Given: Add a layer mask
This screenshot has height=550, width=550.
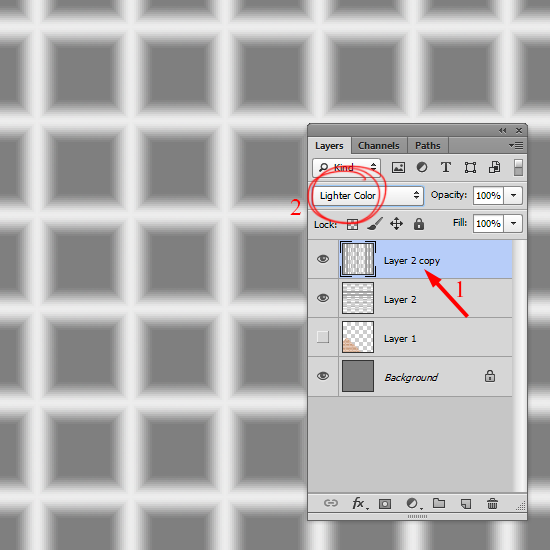Looking at the screenshot, I should click(x=385, y=504).
